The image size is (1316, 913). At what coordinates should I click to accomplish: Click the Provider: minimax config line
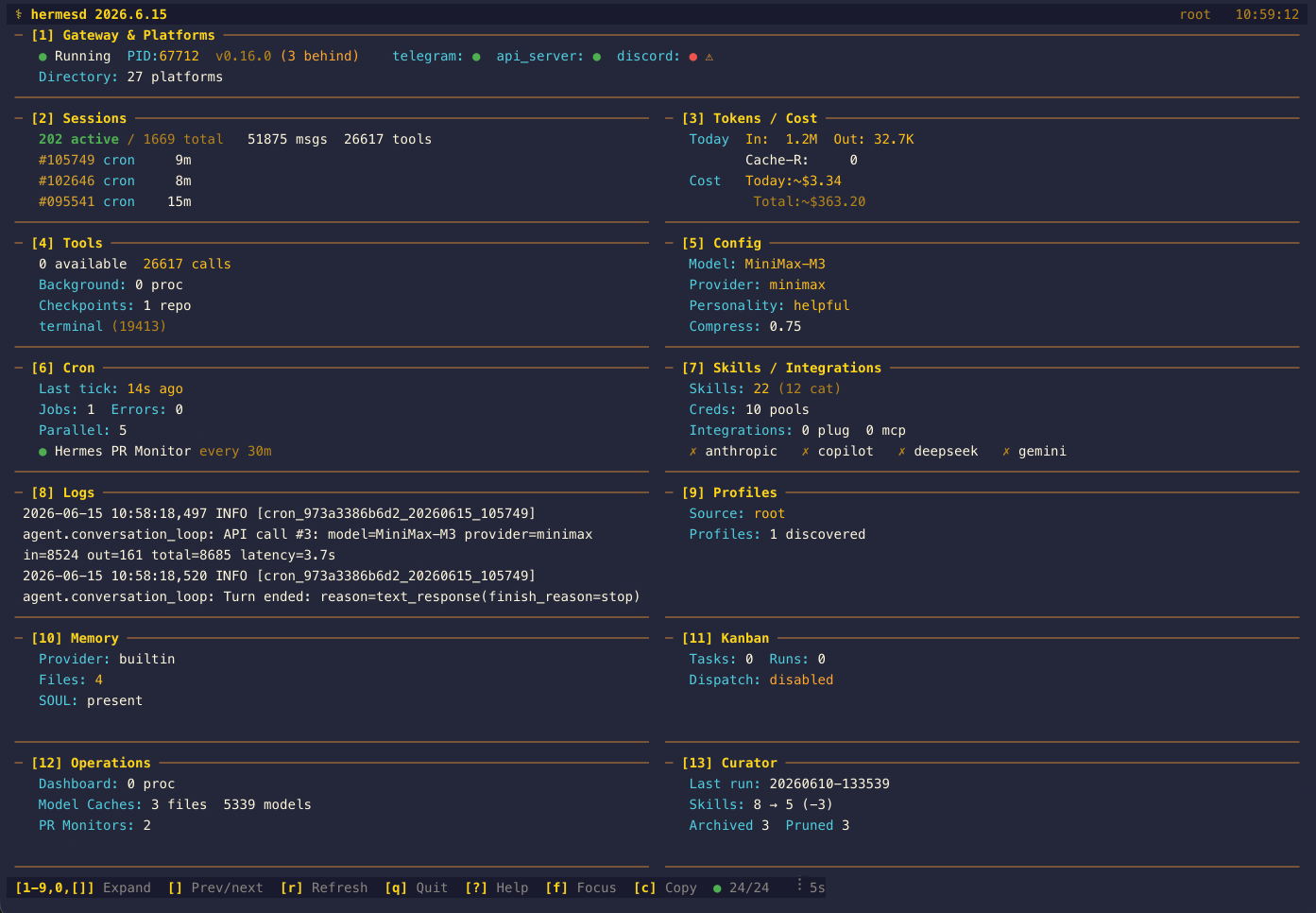coord(757,284)
